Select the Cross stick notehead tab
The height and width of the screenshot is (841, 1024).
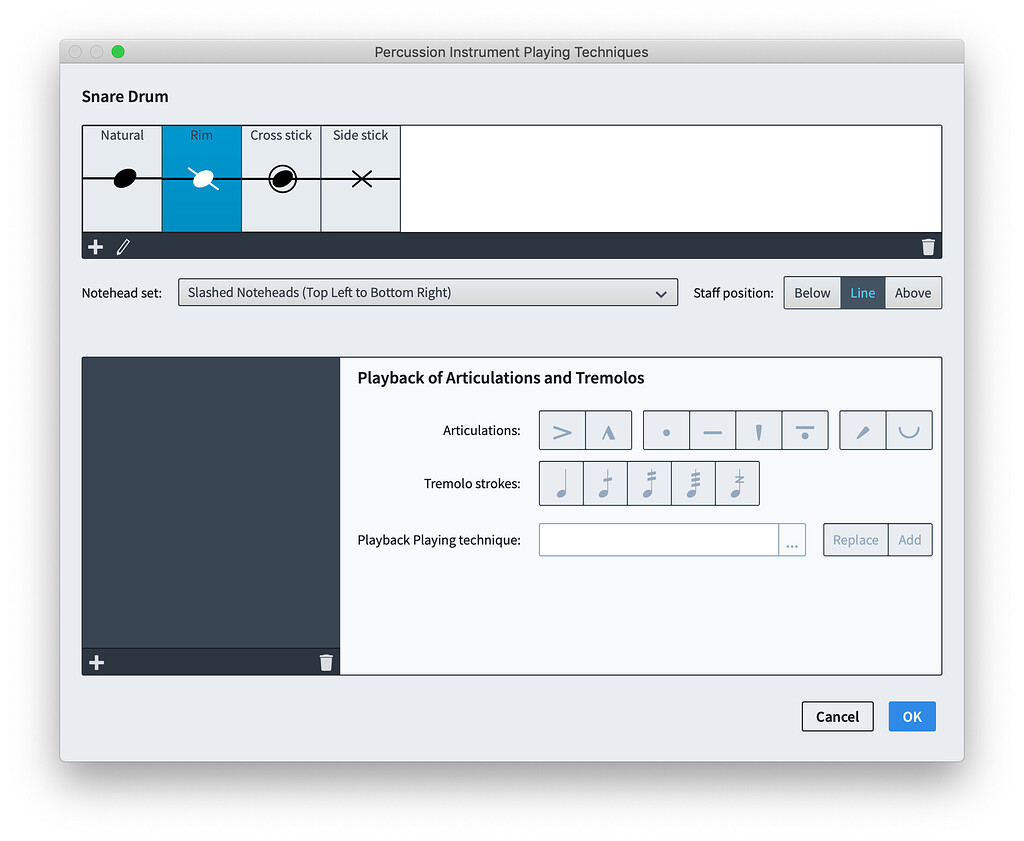pyautogui.click(x=281, y=178)
